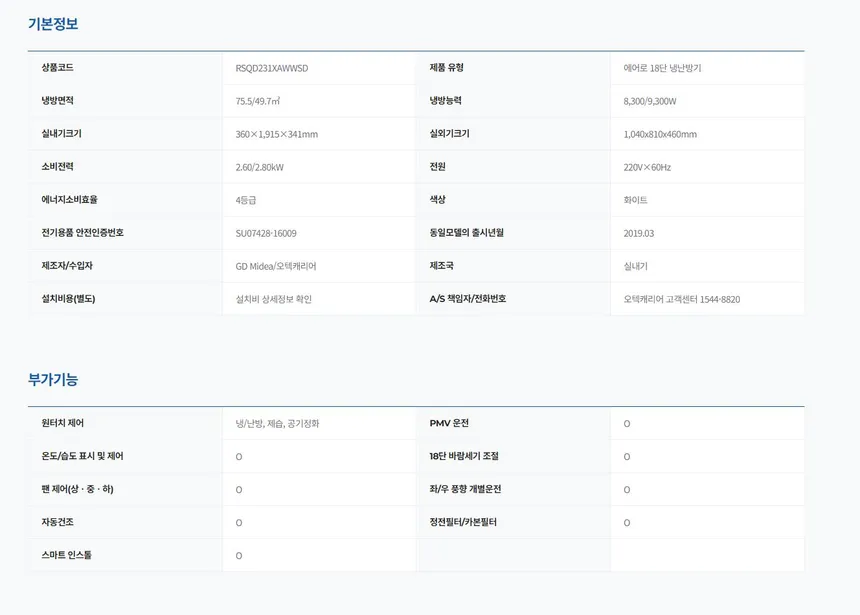Click the 좌/우 풍향 개별운전 label

click(x=465, y=489)
